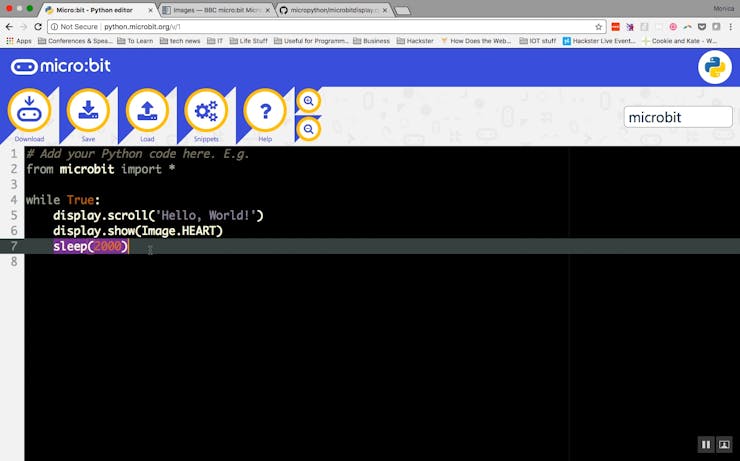Open the Chrome three-dot menu

(730, 27)
